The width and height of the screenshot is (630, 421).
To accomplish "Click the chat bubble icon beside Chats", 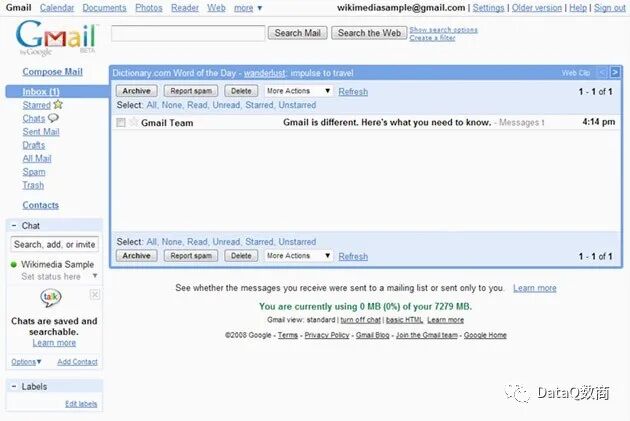I will click(53, 118).
